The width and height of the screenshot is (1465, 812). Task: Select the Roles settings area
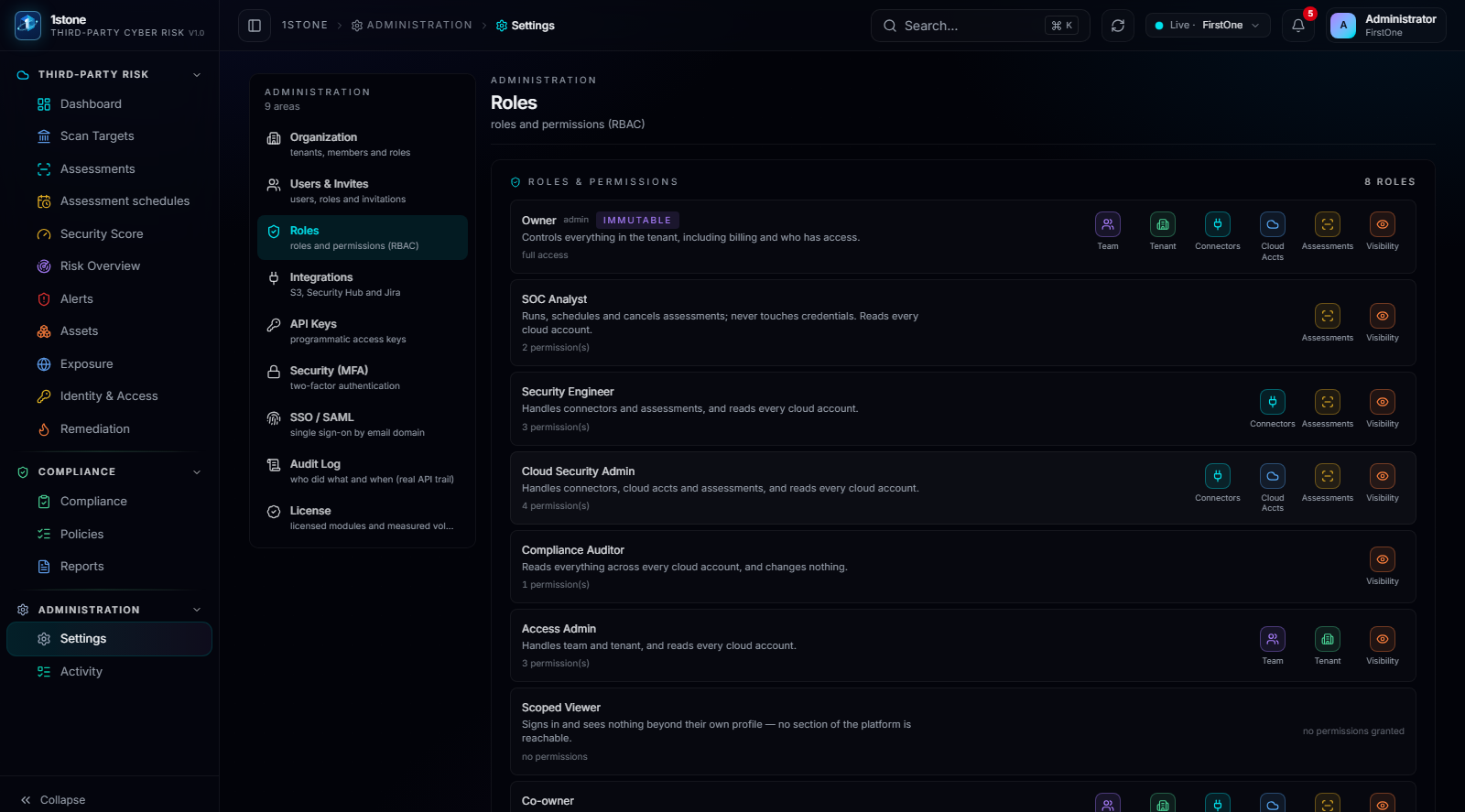click(x=363, y=238)
